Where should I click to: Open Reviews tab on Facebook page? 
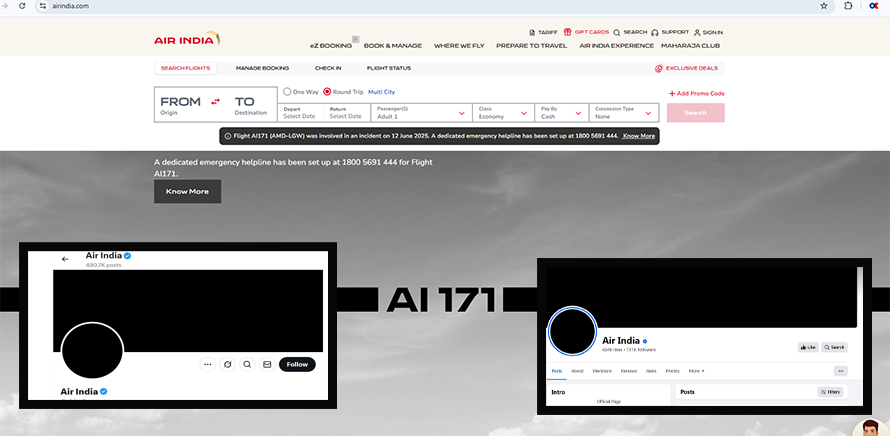click(x=628, y=371)
